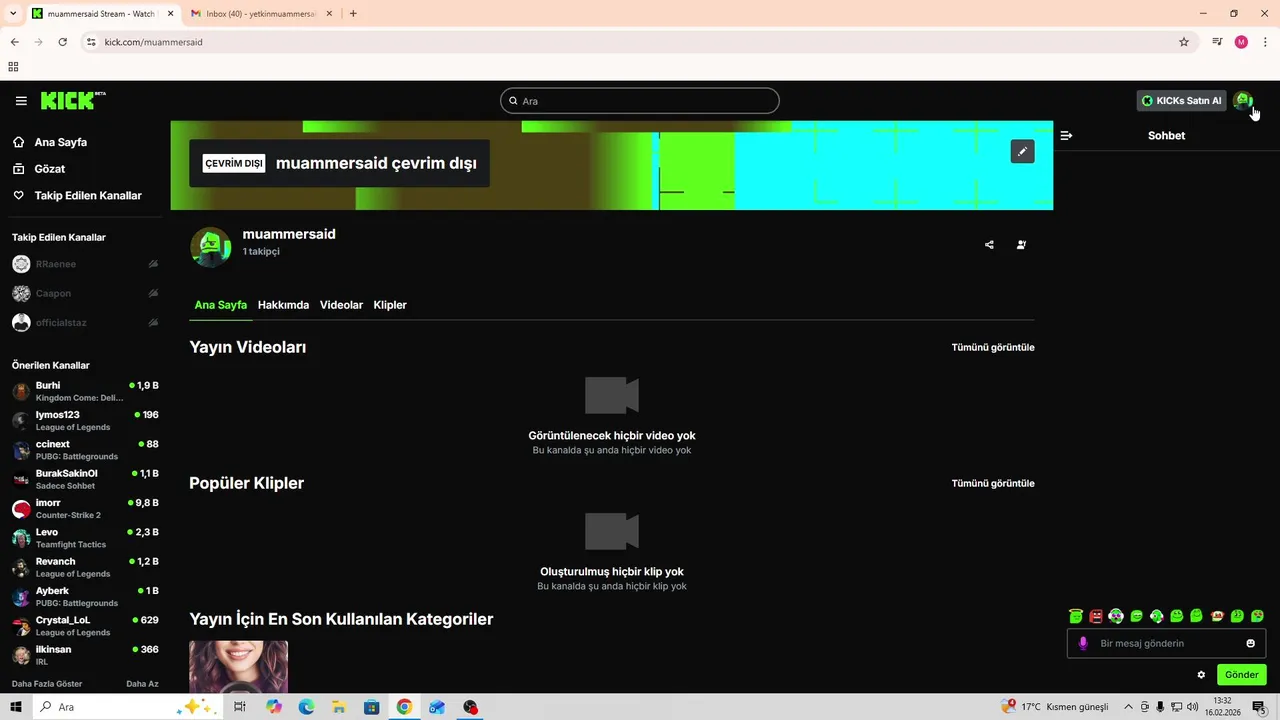1280x720 pixels.
Task: Click the KICK logo
Action: pos(73,100)
